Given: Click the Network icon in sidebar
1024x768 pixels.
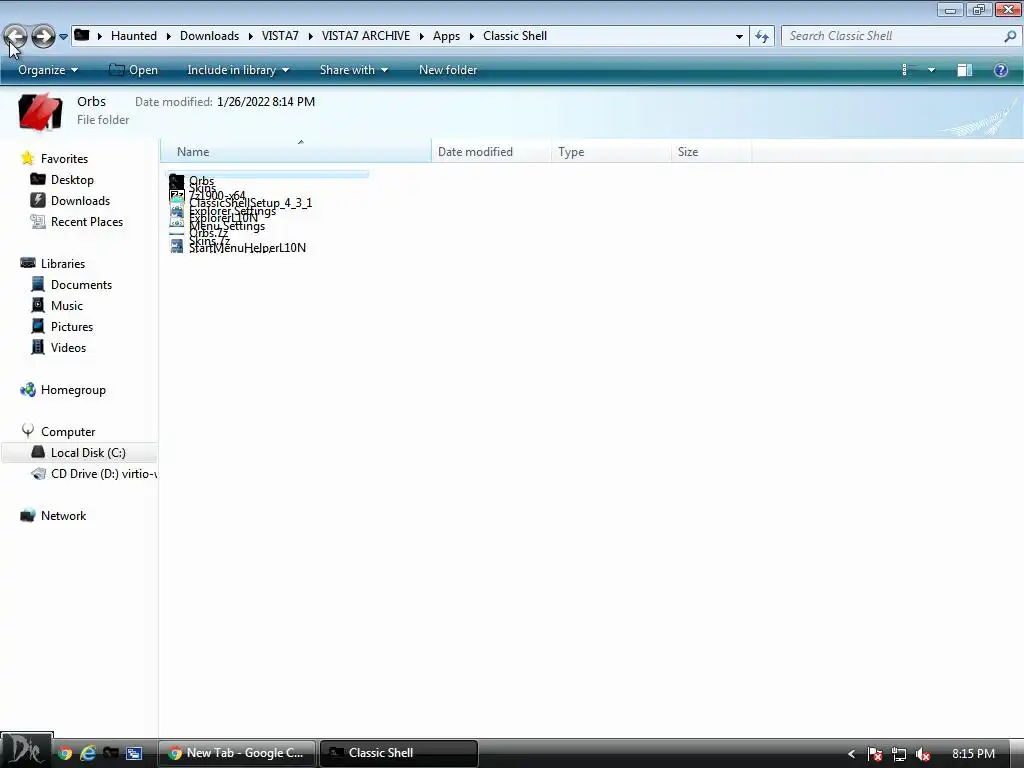Looking at the screenshot, I should click(x=27, y=515).
